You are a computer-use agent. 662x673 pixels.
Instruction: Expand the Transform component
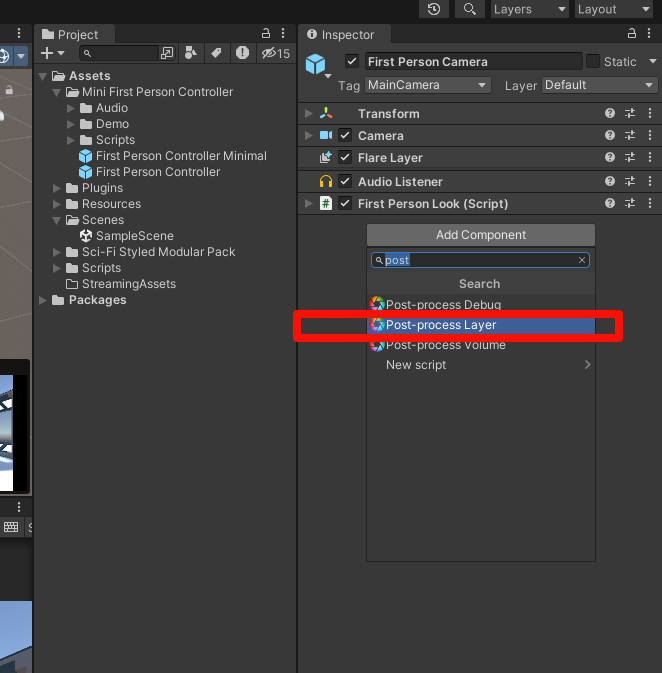(308, 113)
